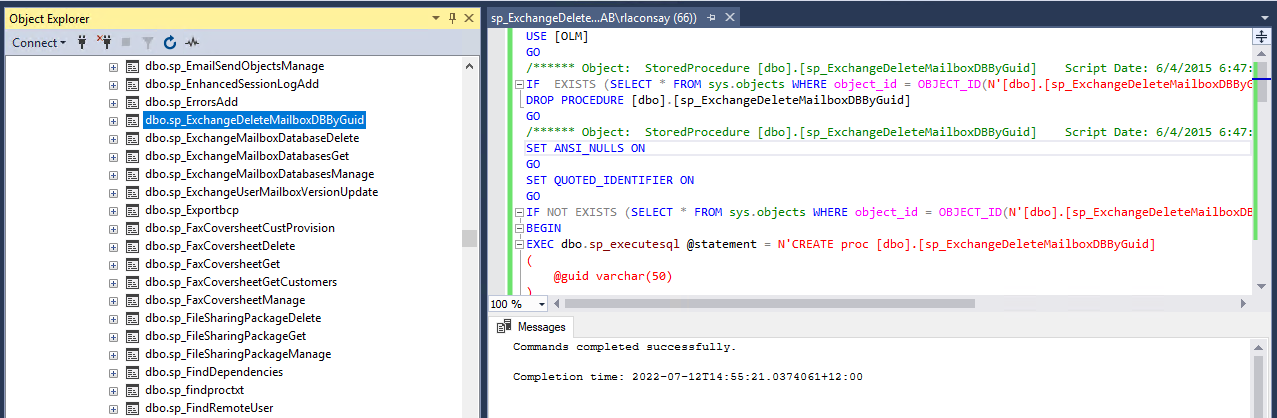Click the Disconnect plug icon
This screenshot has height=418, width=1277.
(x=105, y=43)
